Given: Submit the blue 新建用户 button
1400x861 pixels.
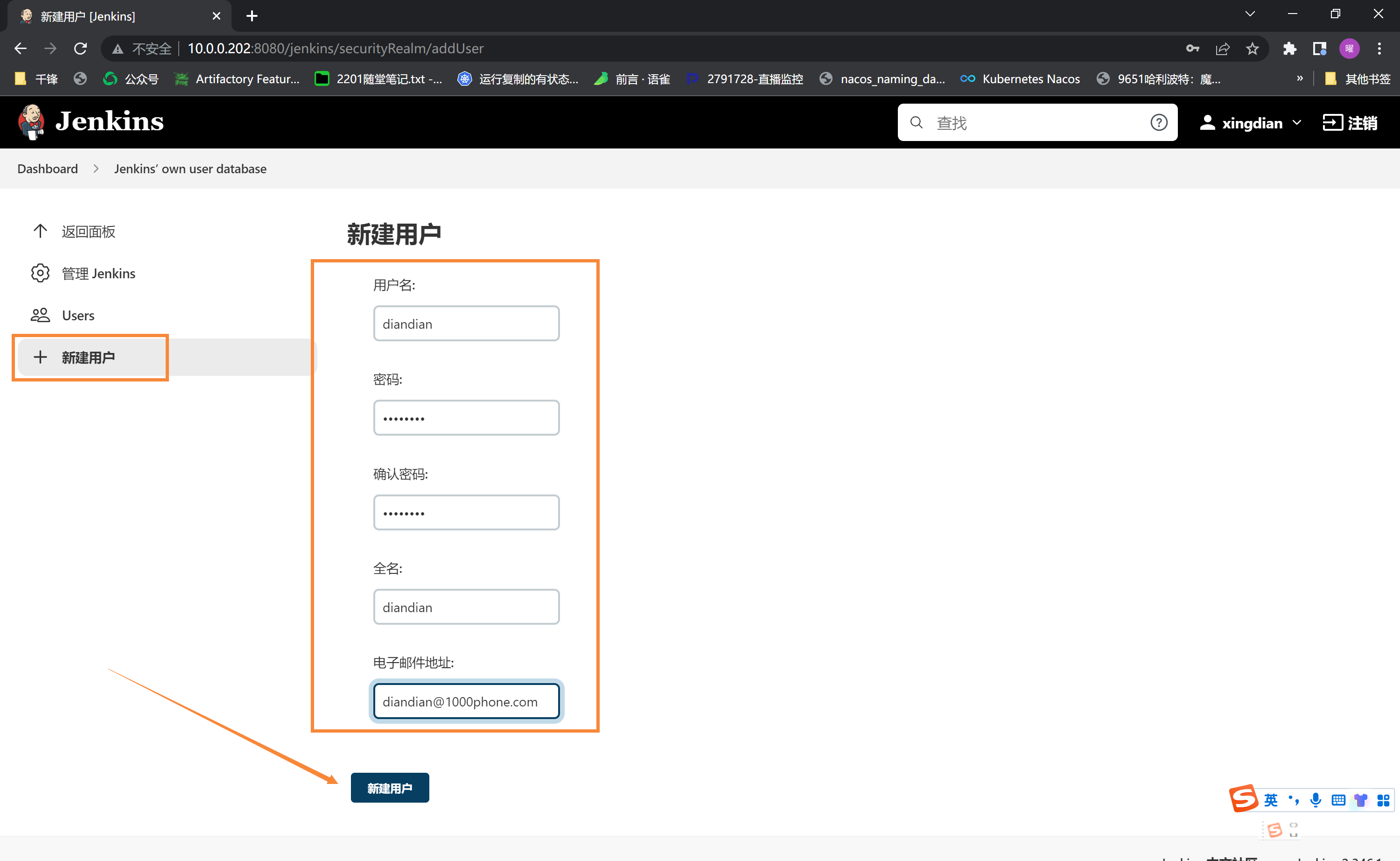Looking at the screenshot, I should (390, 788).
